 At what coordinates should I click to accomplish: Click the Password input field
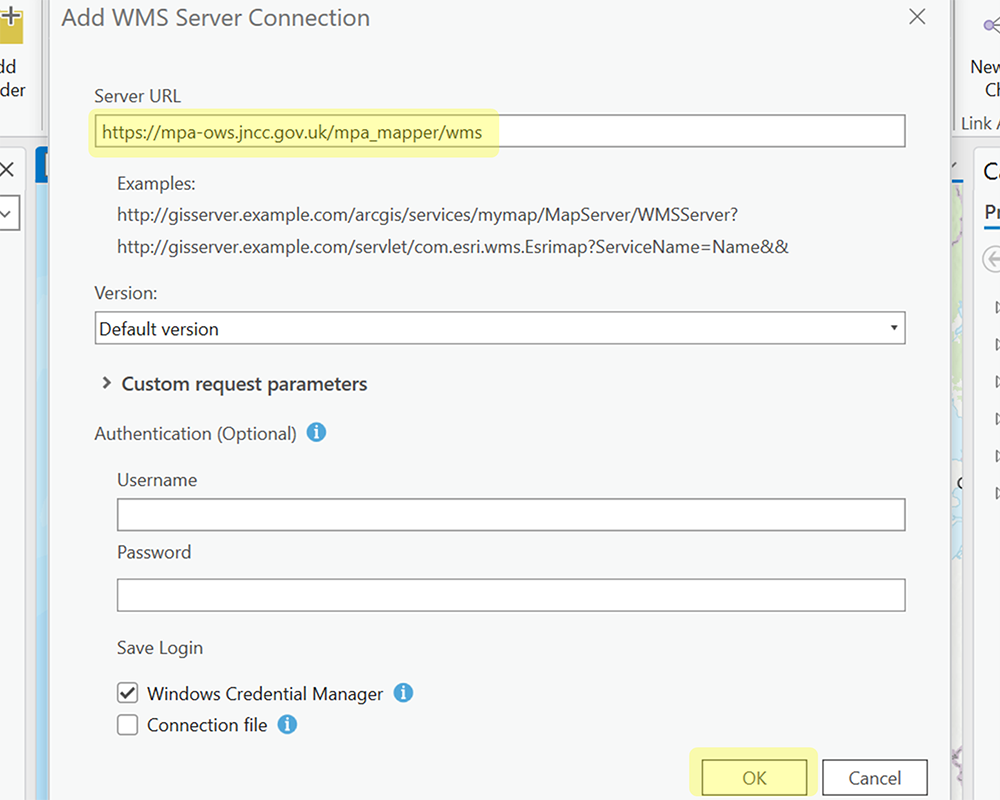(510, 595)
